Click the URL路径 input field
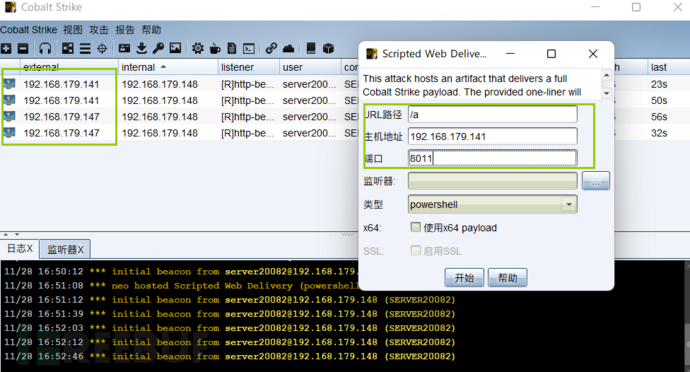The height and width of the screenshot is (372, 690). tap(492, 114)
